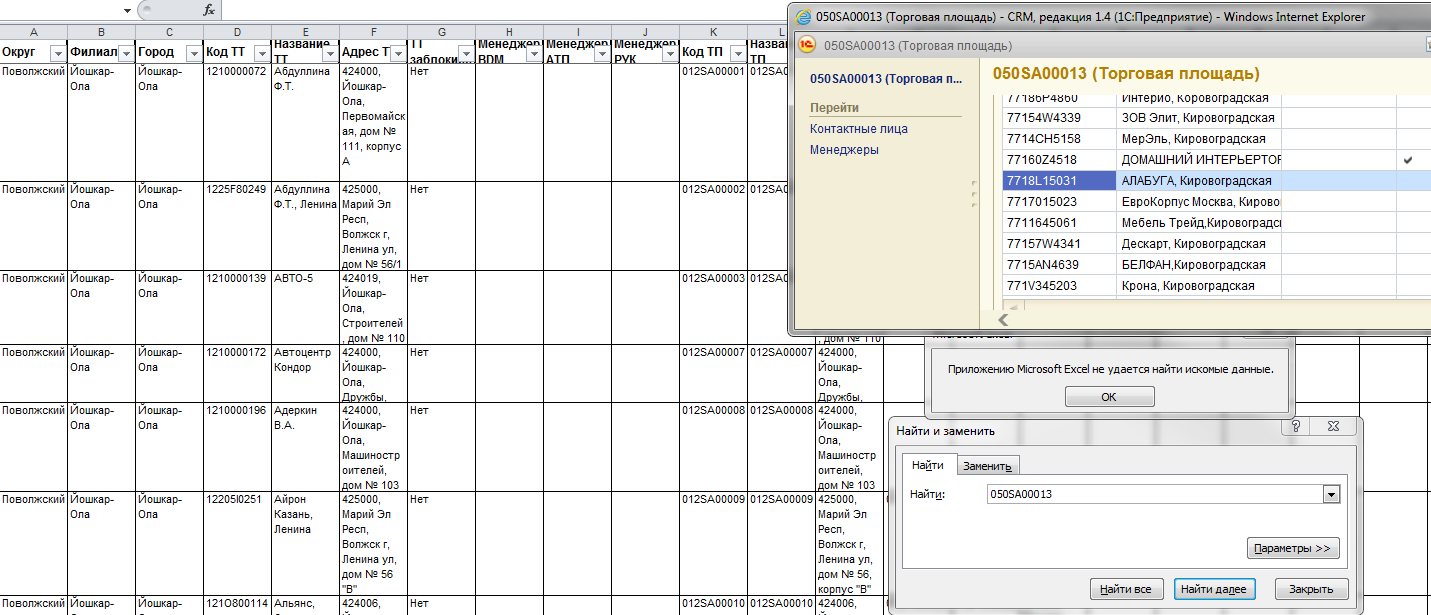Open the Контактные лица link in the CRM sidebar

(859, 129)
